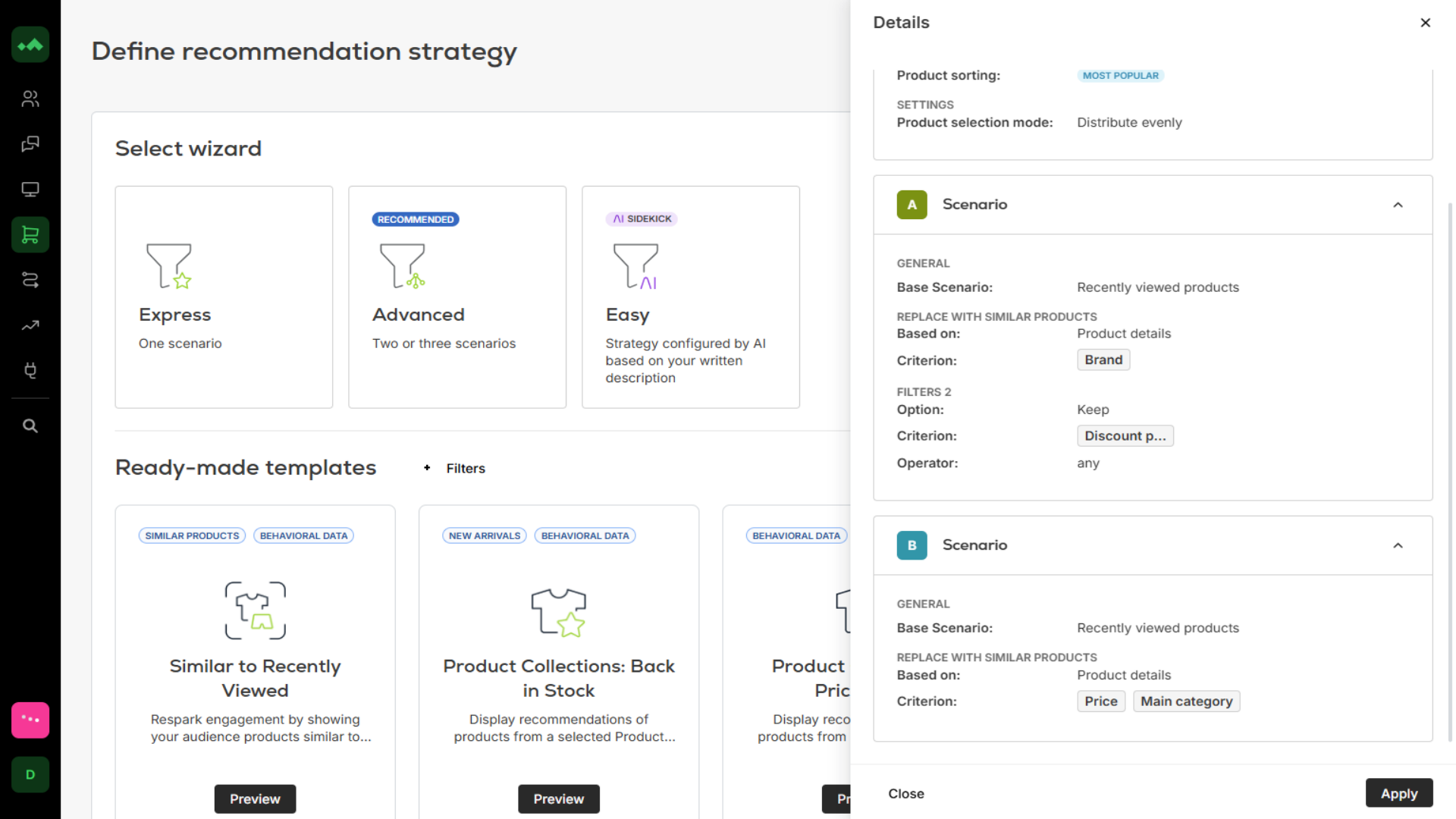Viewport: 1456px width, 819px height.
Task: Click the Similar to Recently Viewed clothes icon
Action: click(x=256, y=610)
